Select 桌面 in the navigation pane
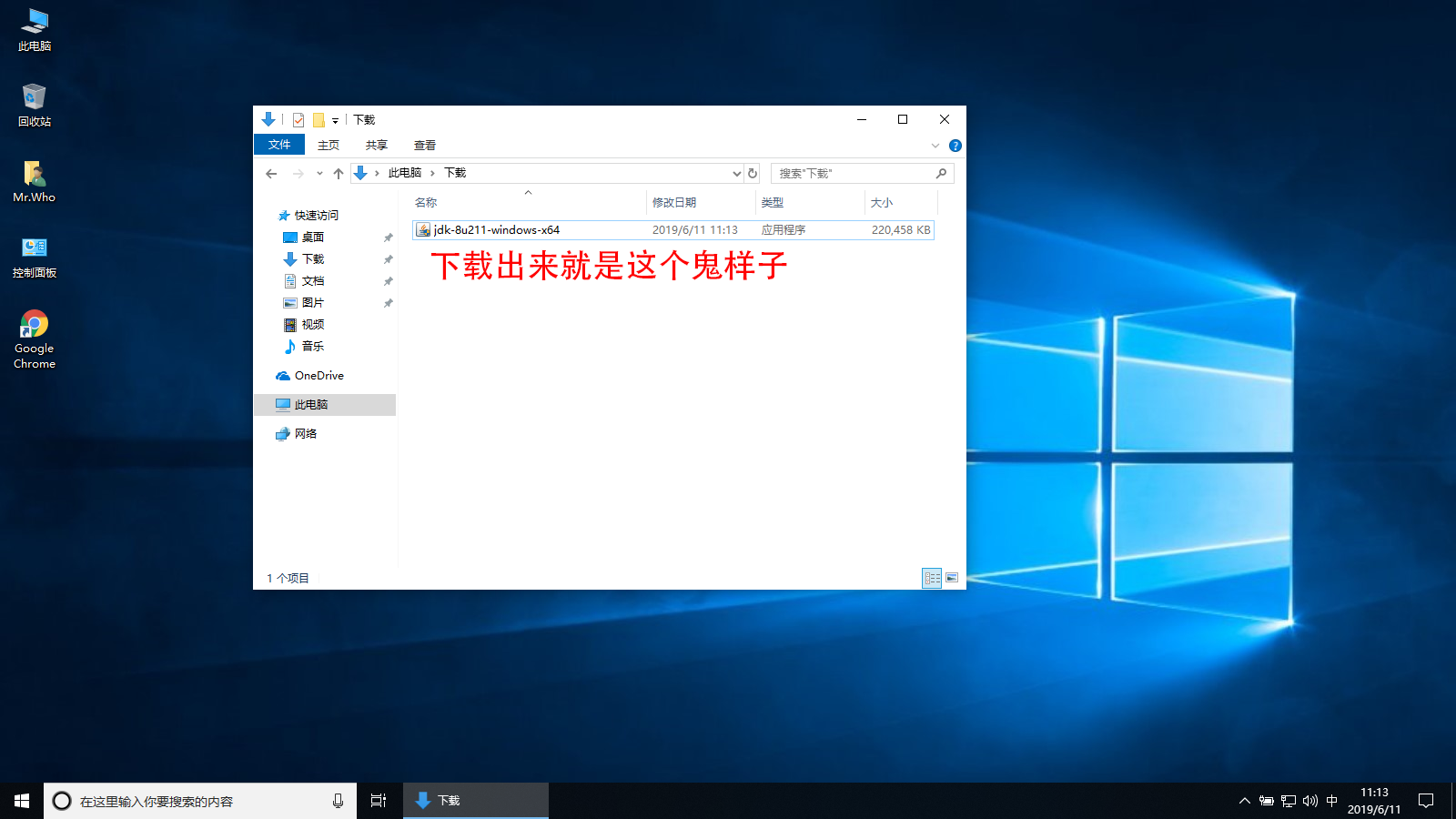 coord(313,238)
